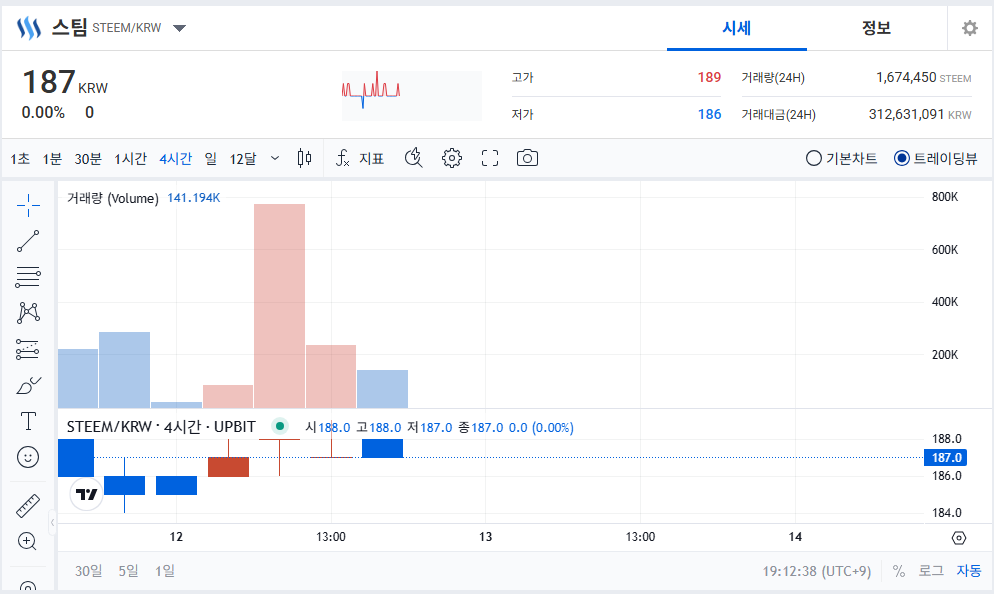Click the 187.0 current price label

click(946, 457)
